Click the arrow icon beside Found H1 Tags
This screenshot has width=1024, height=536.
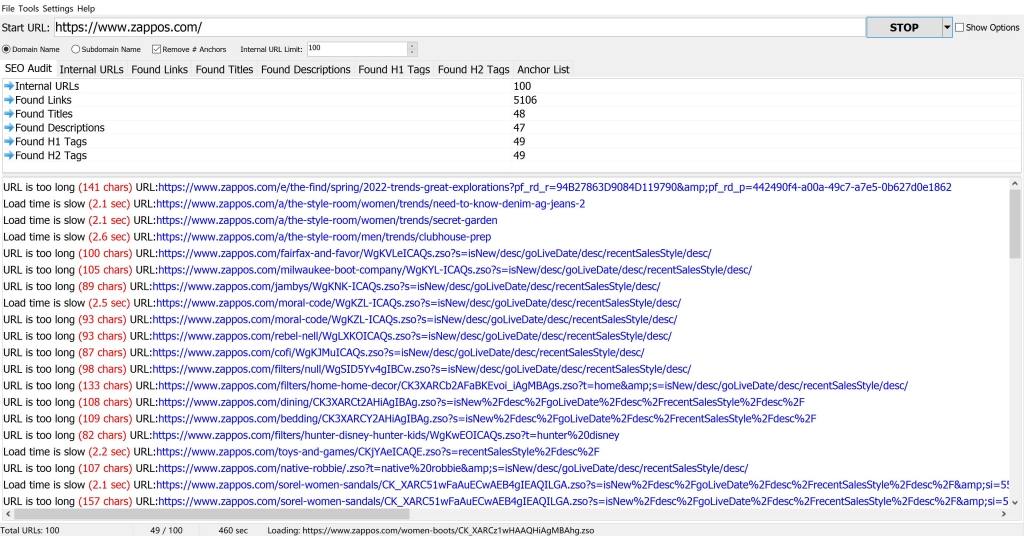point(8,142)
